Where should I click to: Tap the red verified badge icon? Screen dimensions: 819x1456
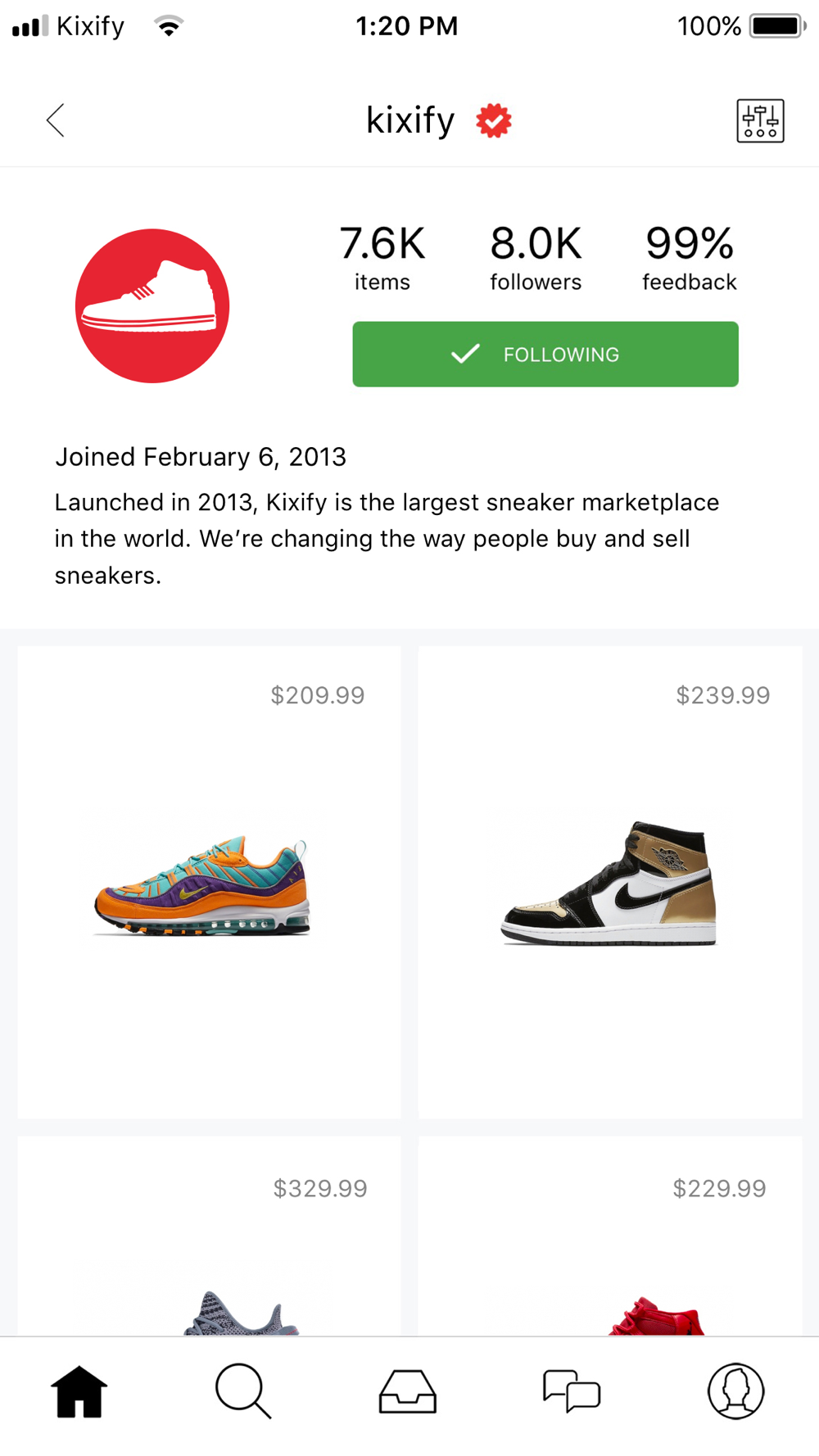point(494,121)
